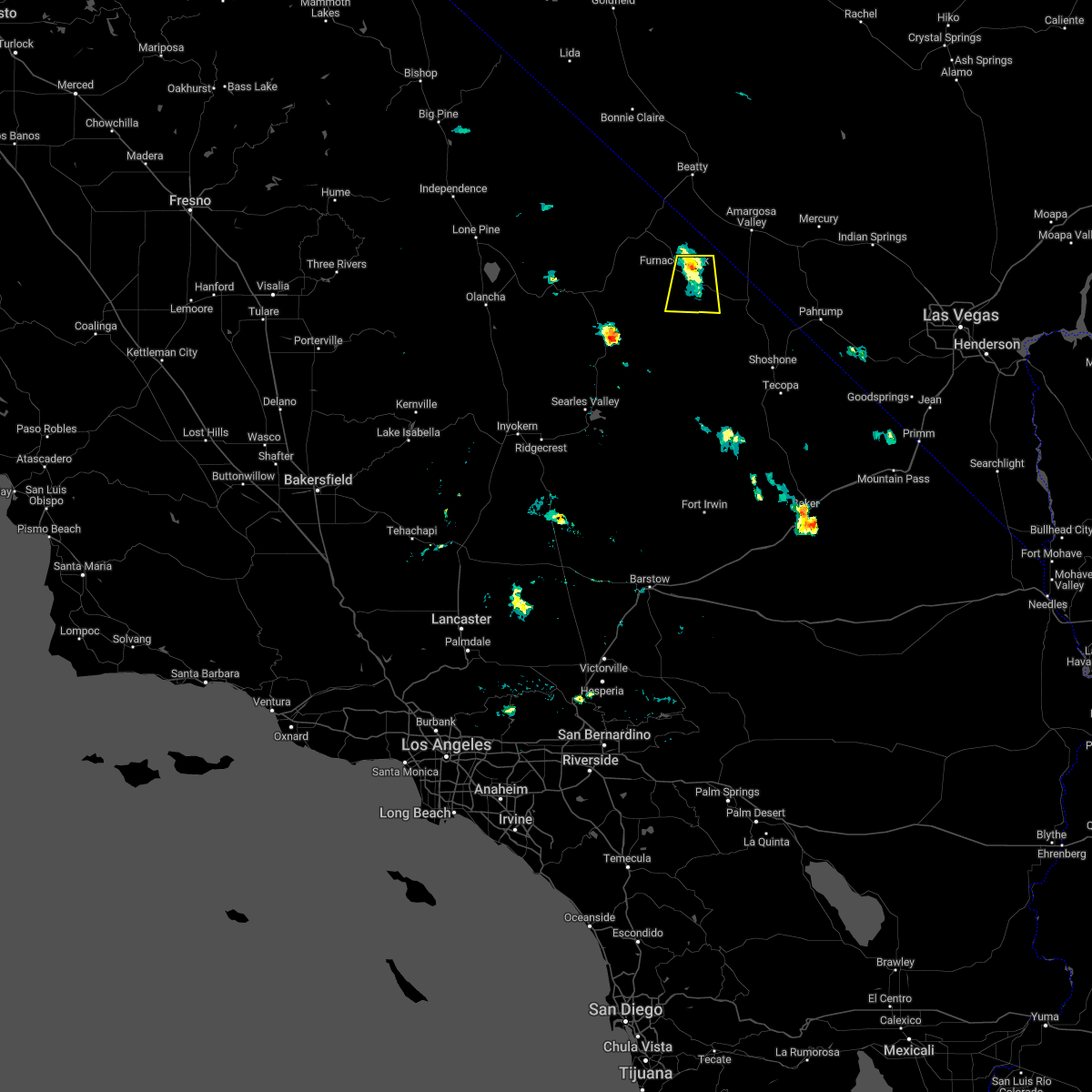
Task: Click the Palm Springs label
Action: tap(727, 792)
